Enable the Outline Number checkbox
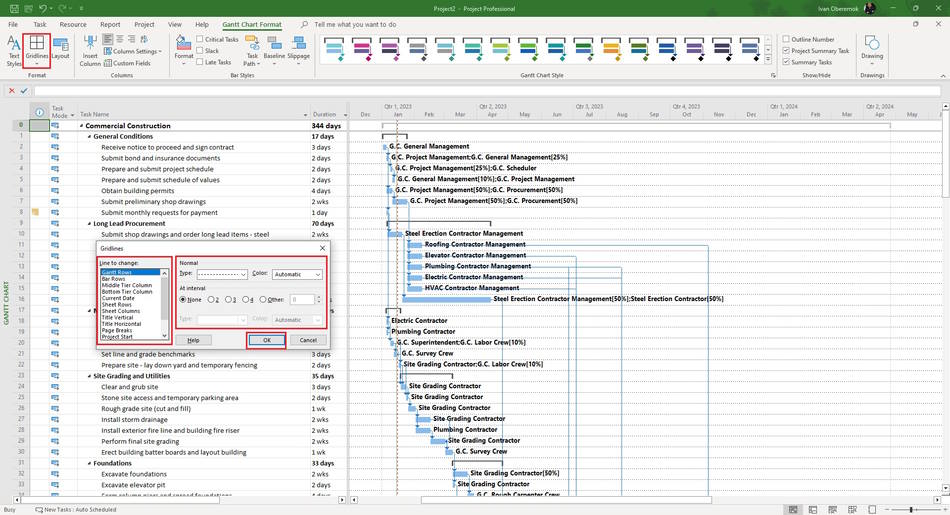Image resolution: width=950 pixels, height=515 pixels. [x=786, y=39]
